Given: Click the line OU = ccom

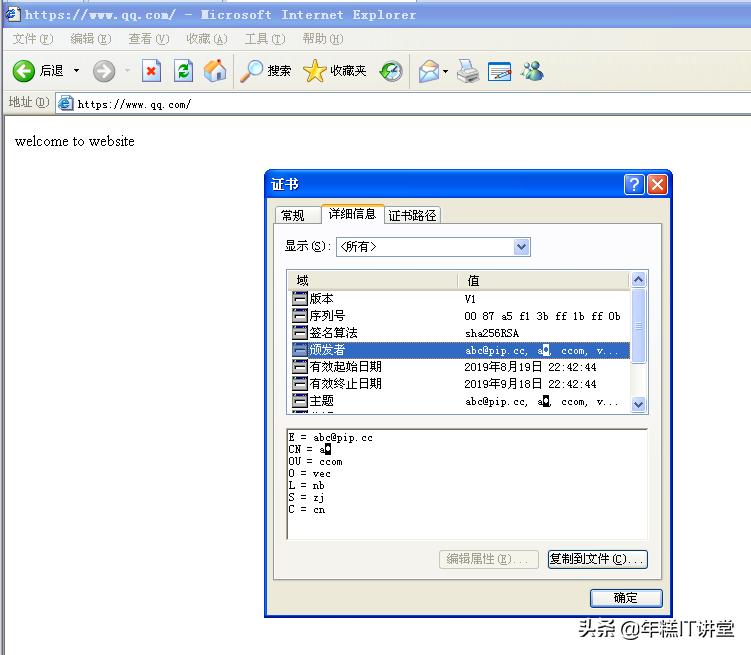Looking at the screenshot, I should pos(316,462).
